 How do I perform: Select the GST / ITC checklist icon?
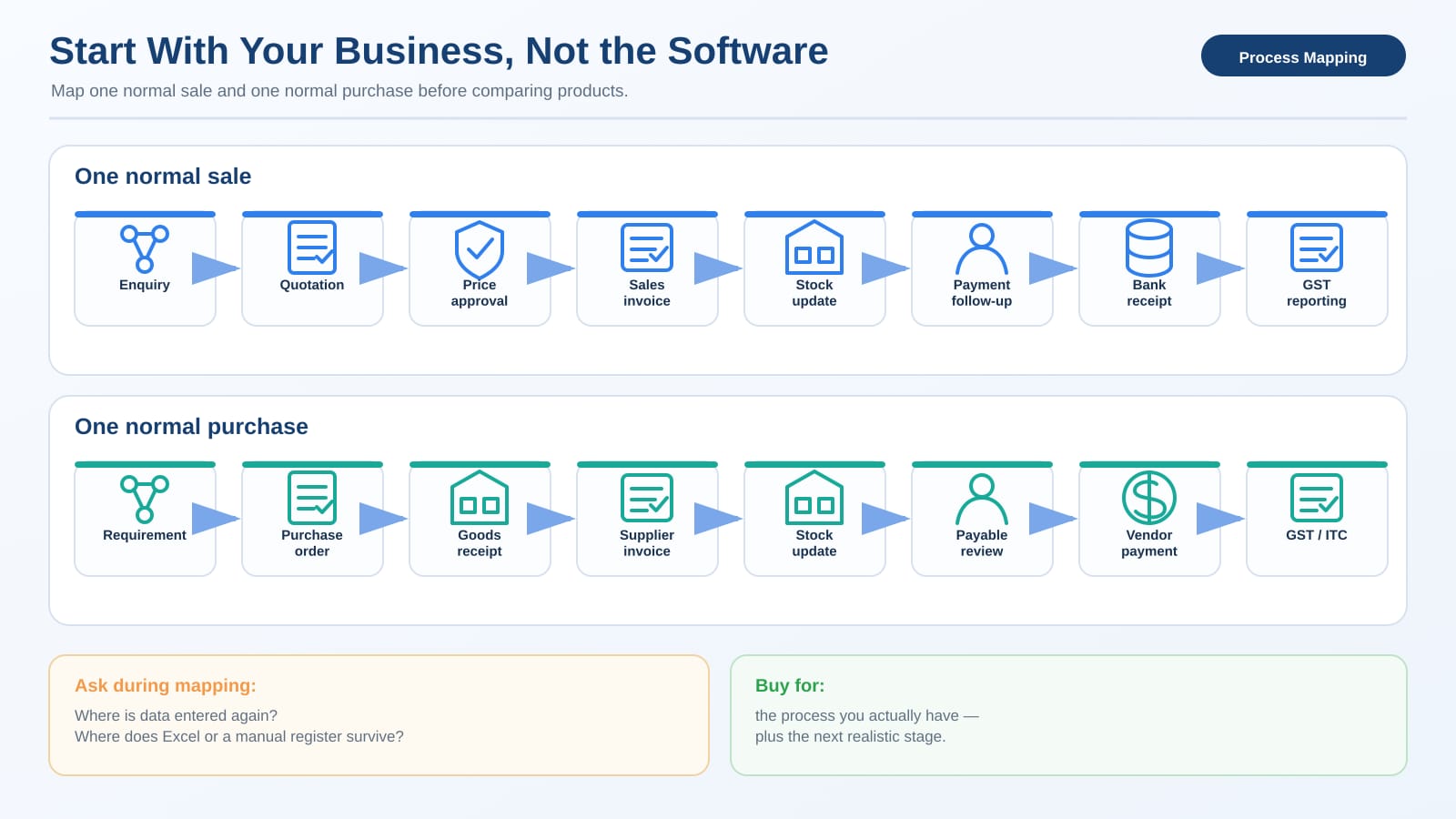1317,498
